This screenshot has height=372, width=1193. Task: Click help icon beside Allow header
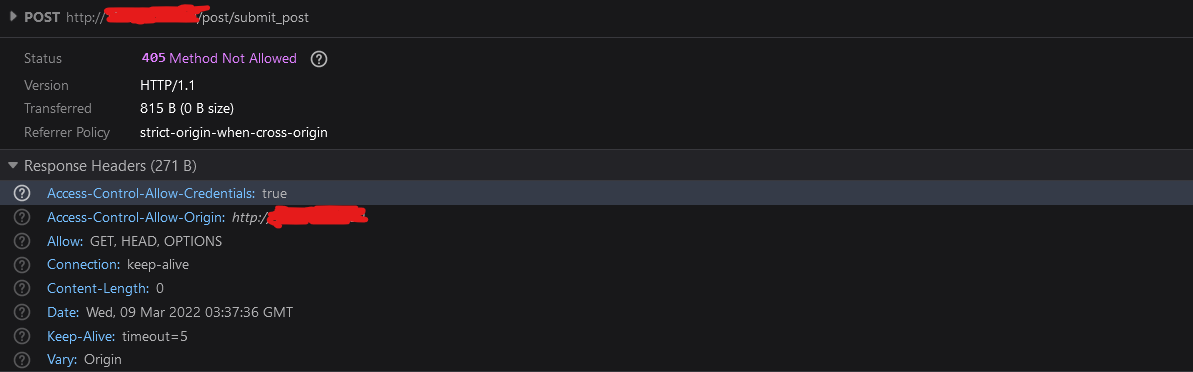click(22, 241)
